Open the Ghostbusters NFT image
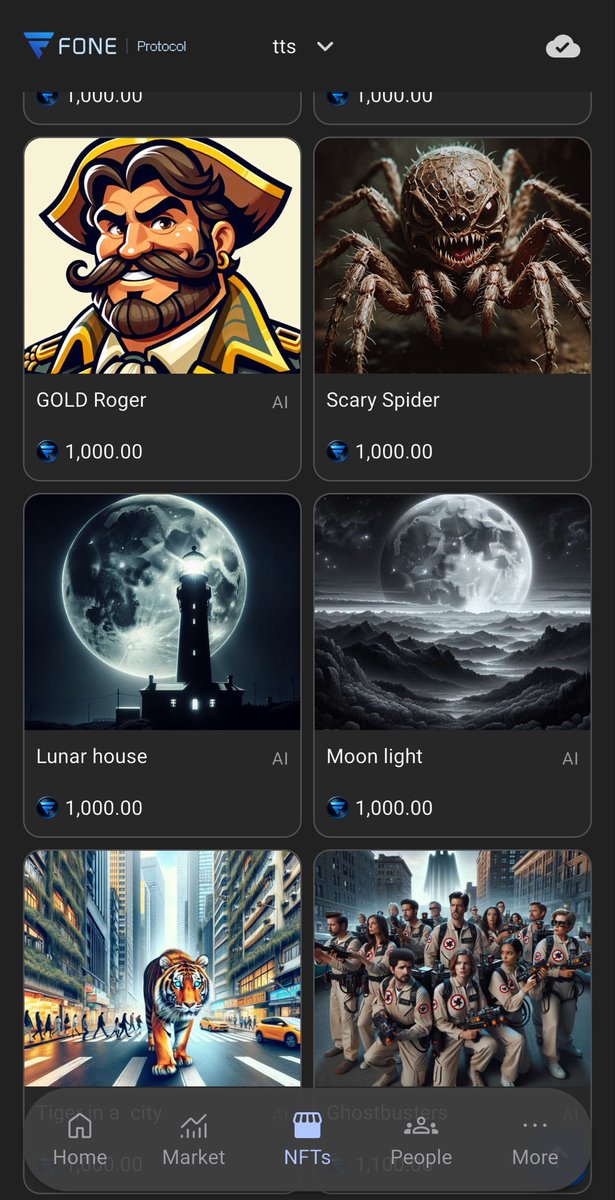The height and width of the screenshot is (1200, 615). click(452, 968)
